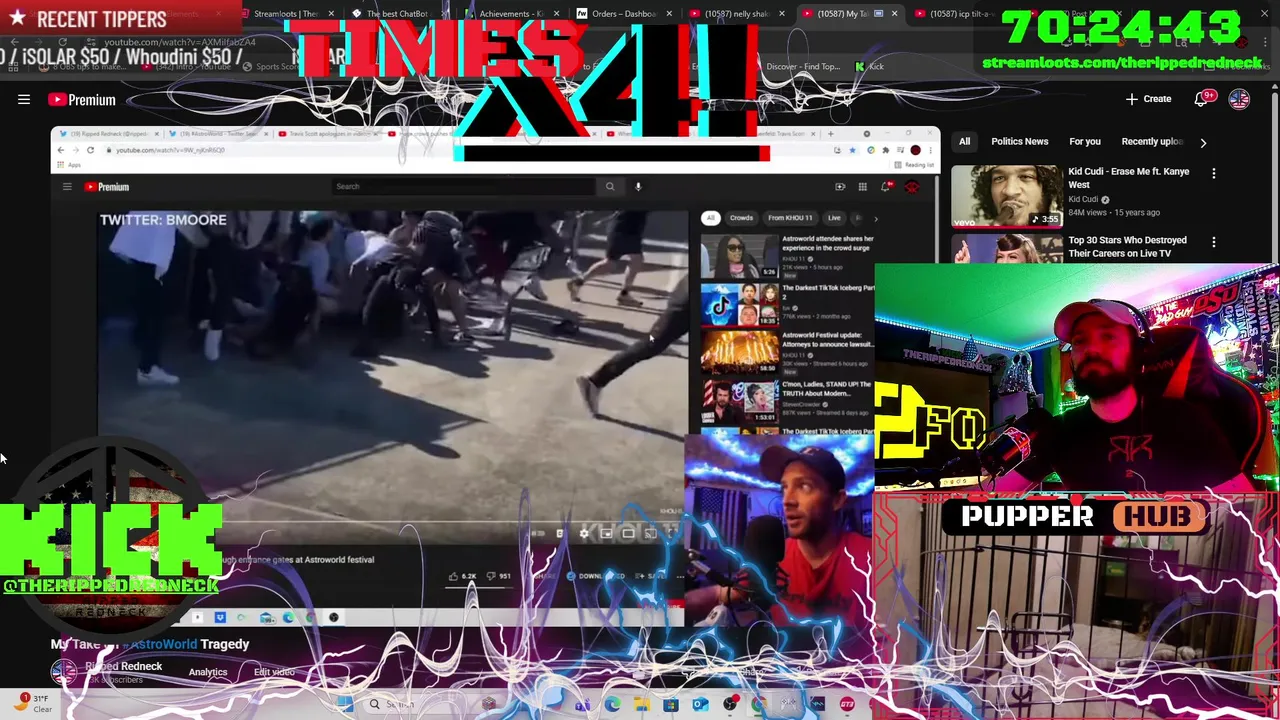This screenshot has height=720, width=1280.
Task: Toggle the player miniplayer icon
Action: (606, 534)
